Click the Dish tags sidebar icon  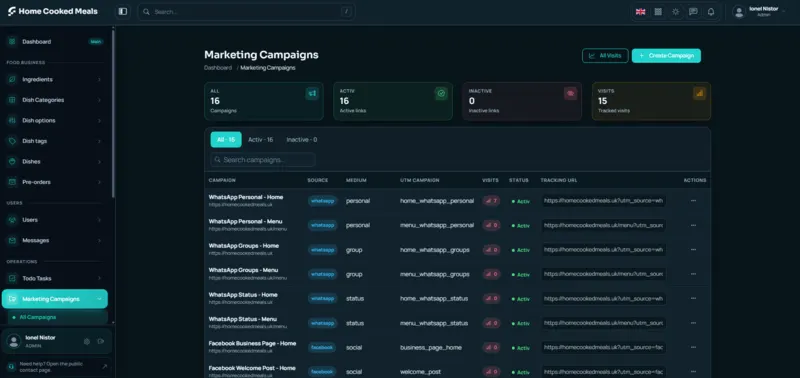coord(12,141)
